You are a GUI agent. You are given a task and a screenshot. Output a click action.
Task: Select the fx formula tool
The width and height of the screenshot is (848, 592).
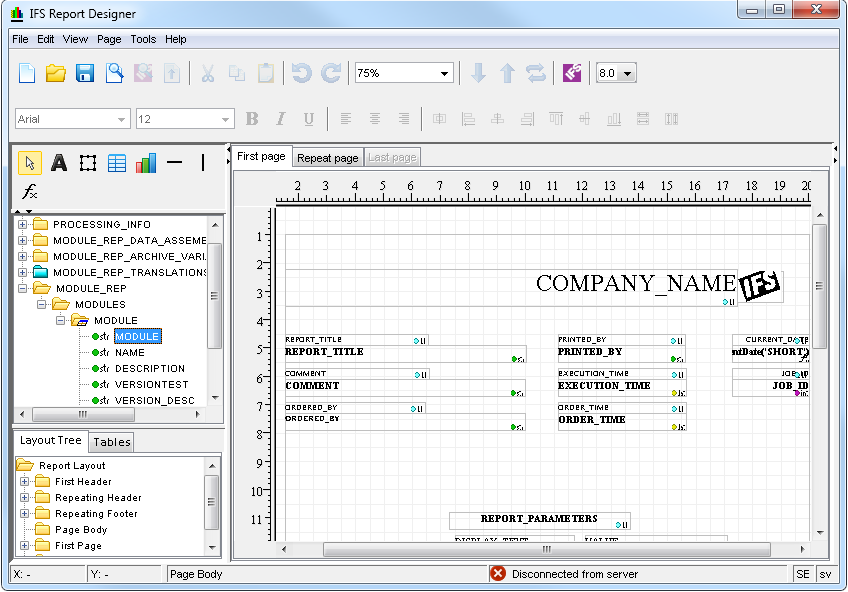coord(30,191)
